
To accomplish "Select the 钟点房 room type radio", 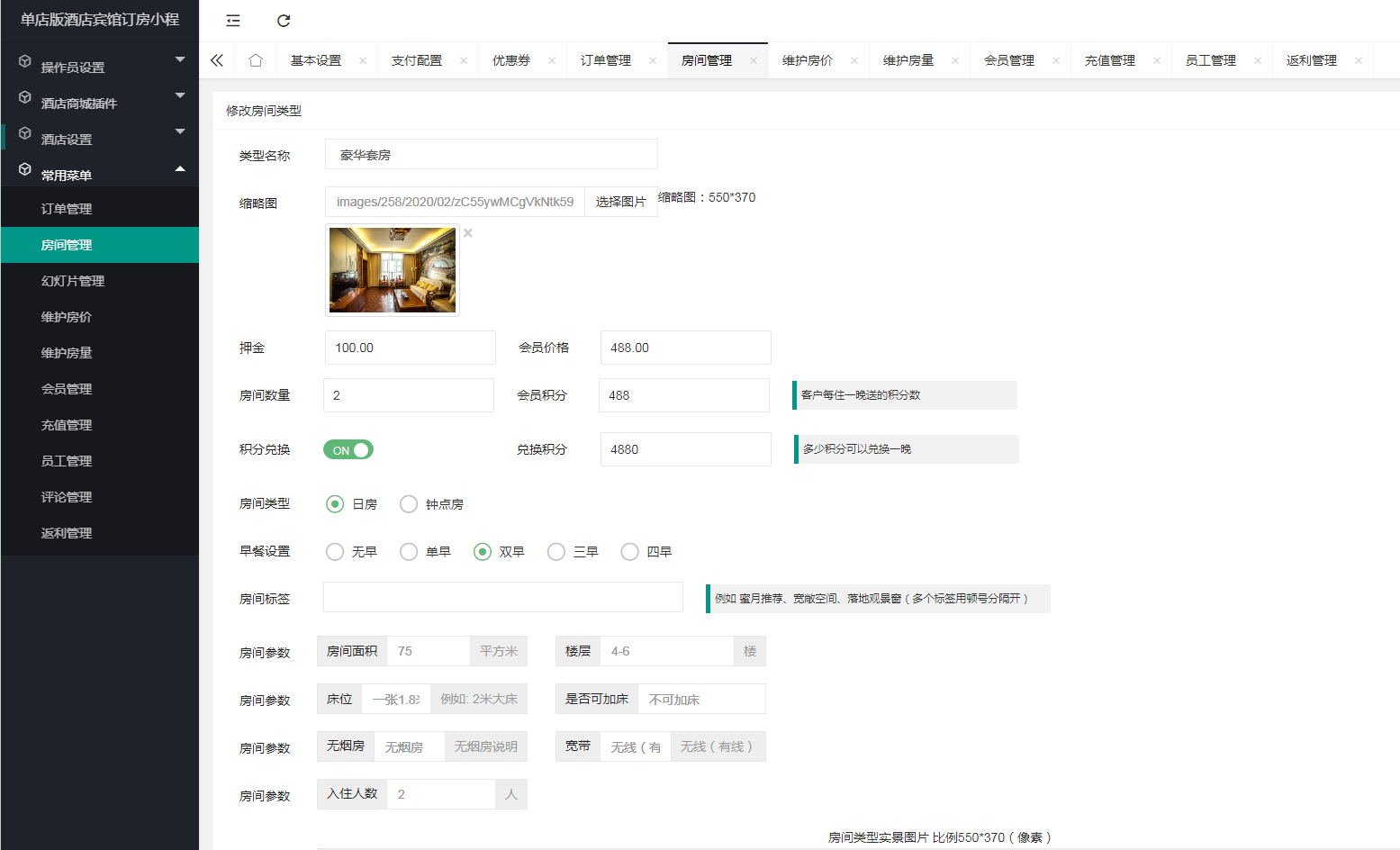I will point(409,504).
